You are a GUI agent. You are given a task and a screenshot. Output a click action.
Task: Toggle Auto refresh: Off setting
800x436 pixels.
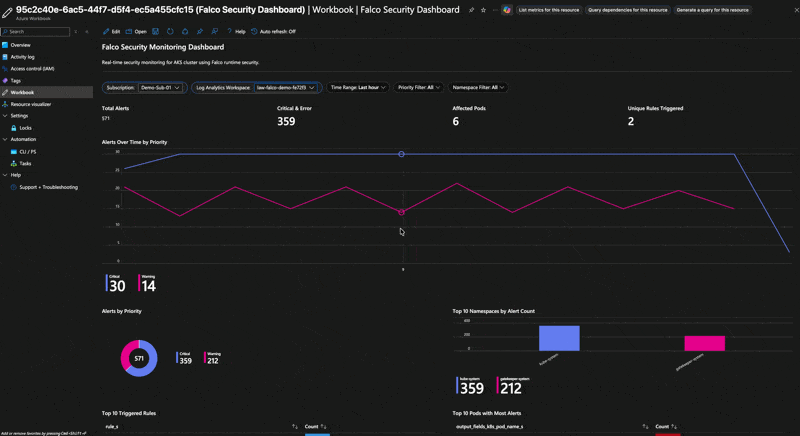coord(273,32)
